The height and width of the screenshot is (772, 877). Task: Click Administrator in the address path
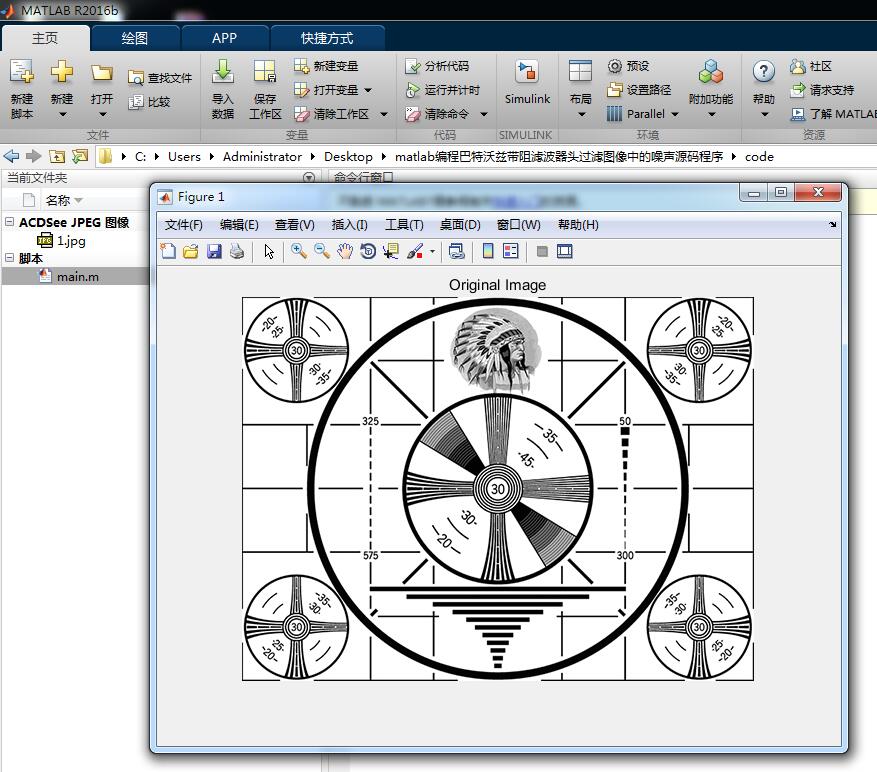(x=262, y=157)
